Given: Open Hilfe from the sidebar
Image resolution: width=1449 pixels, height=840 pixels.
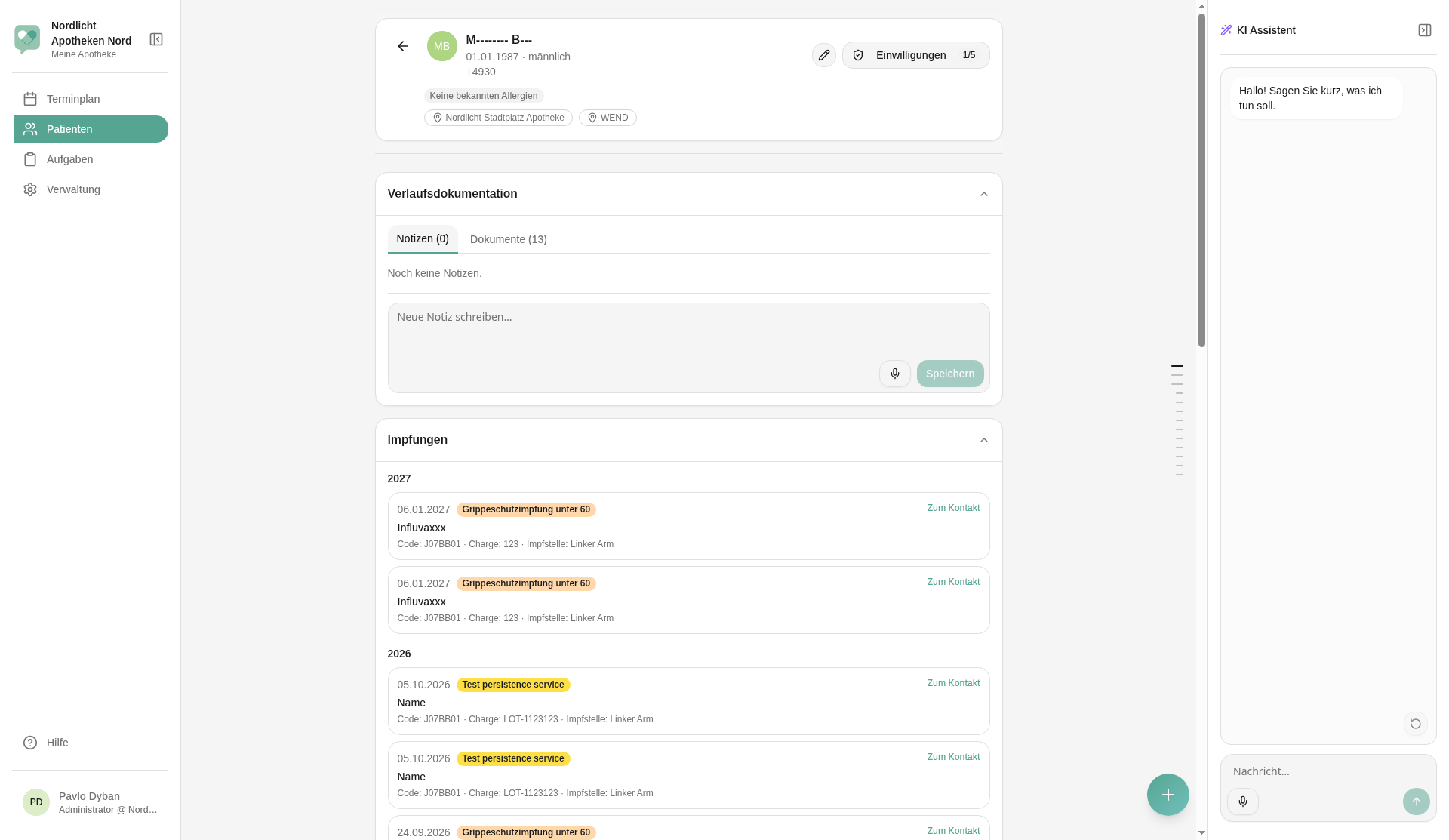Looking at the screenshot, I should (x=91, y=743).
